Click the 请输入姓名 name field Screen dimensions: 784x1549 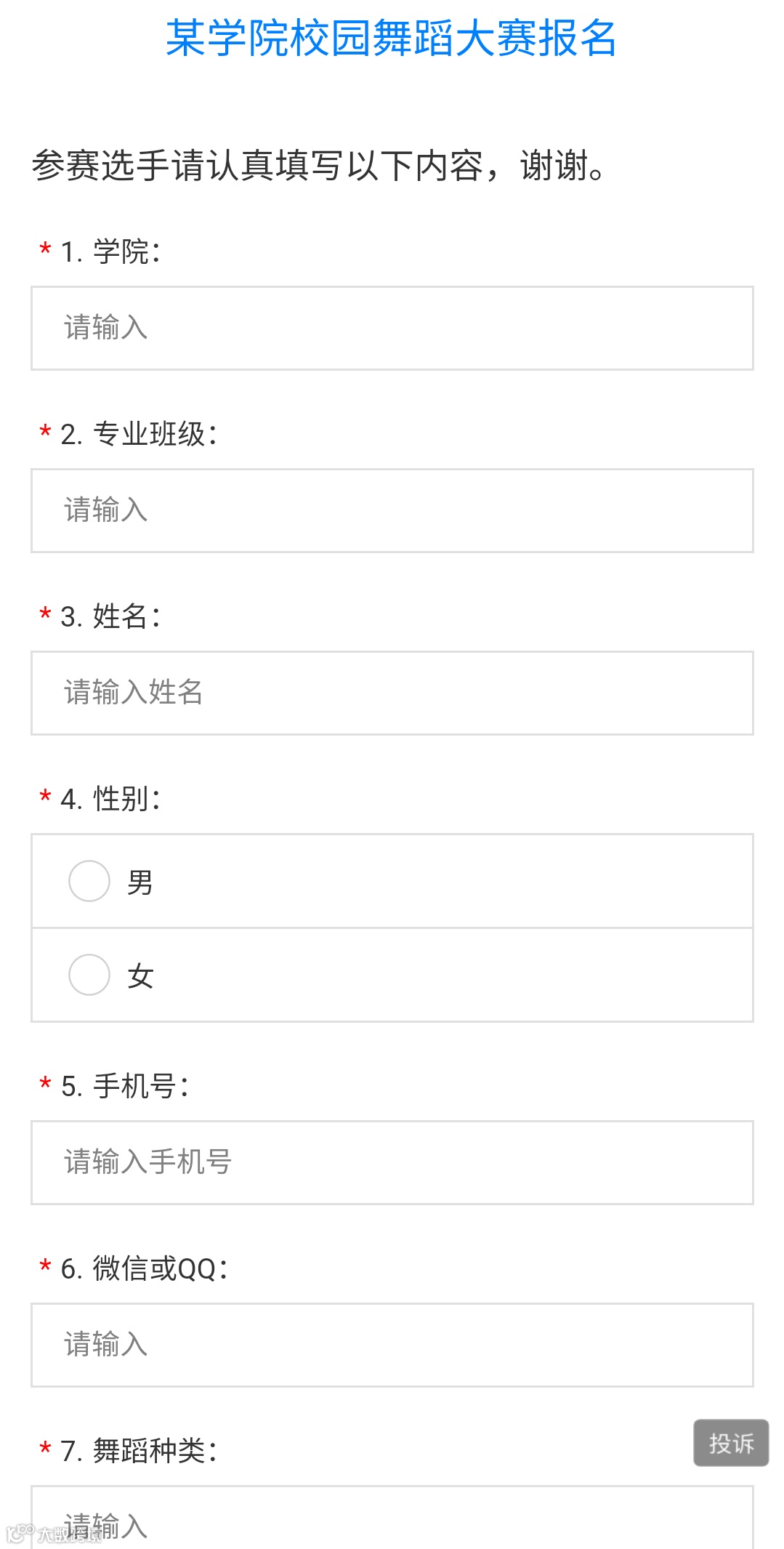click(x=392, y=693)
